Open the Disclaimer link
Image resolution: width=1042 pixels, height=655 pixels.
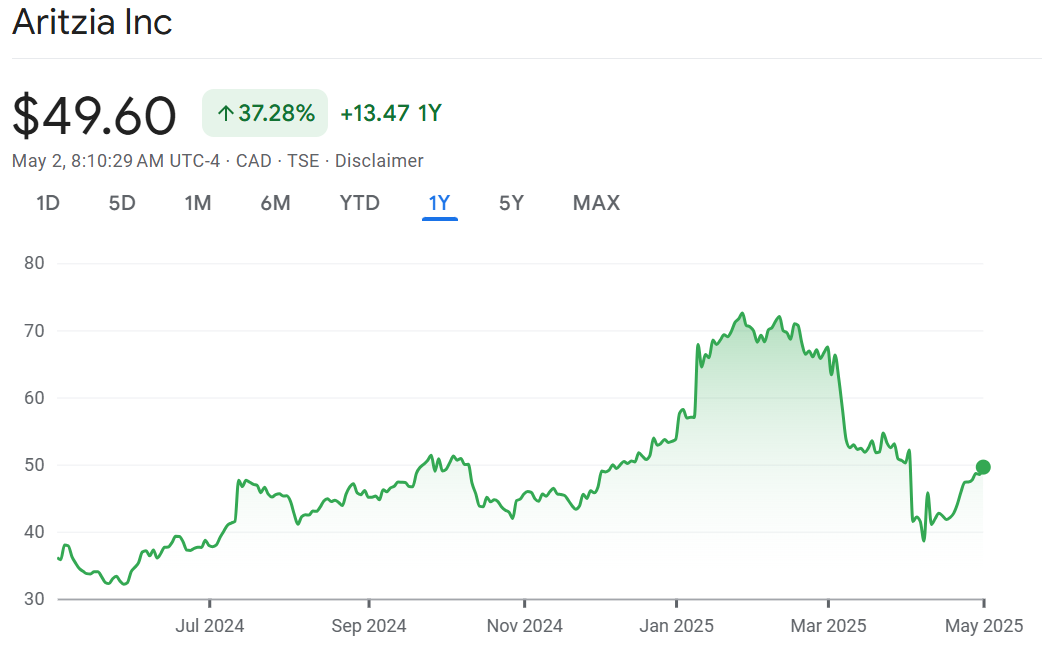pos(379,161)
